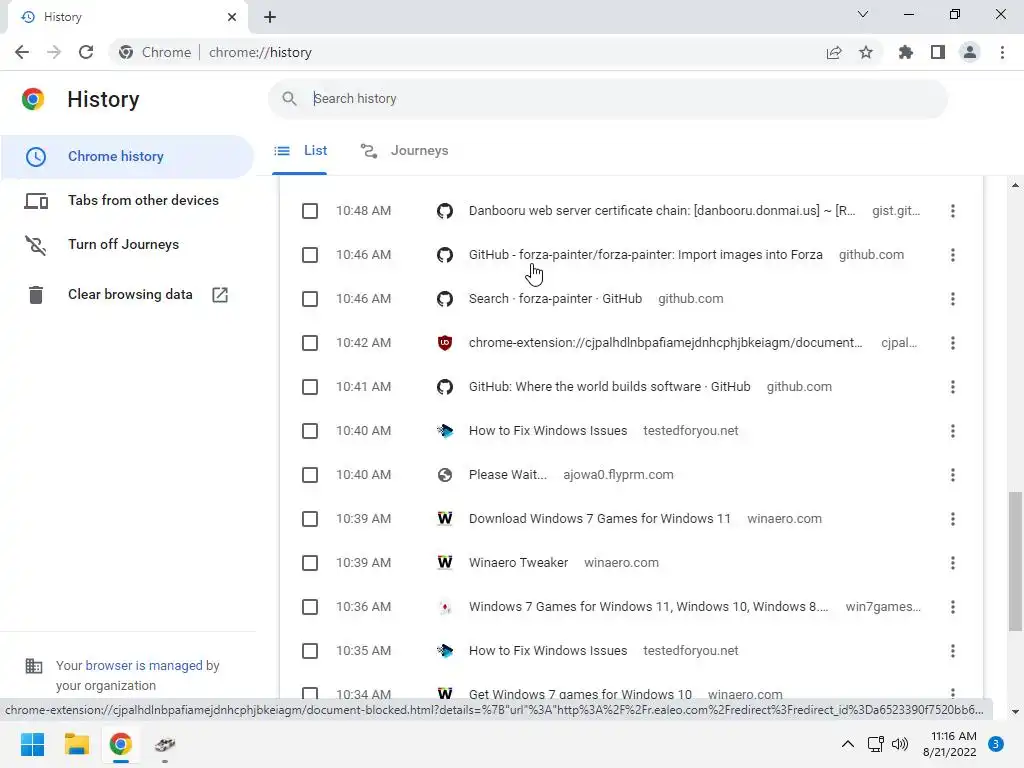
Task: Open the profile avatar icon
Action: [970, 52]
